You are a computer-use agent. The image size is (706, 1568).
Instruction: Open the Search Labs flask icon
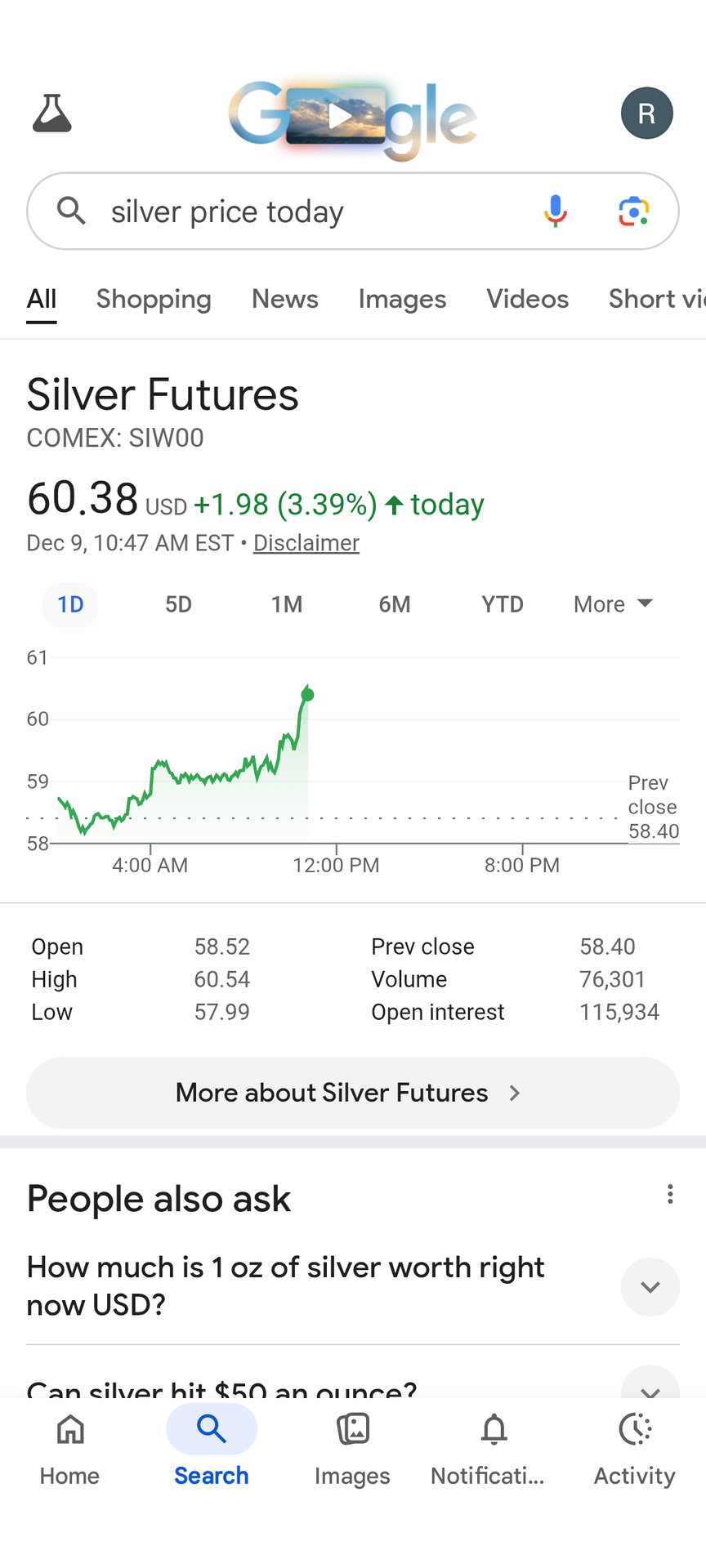tap(52, 113)
